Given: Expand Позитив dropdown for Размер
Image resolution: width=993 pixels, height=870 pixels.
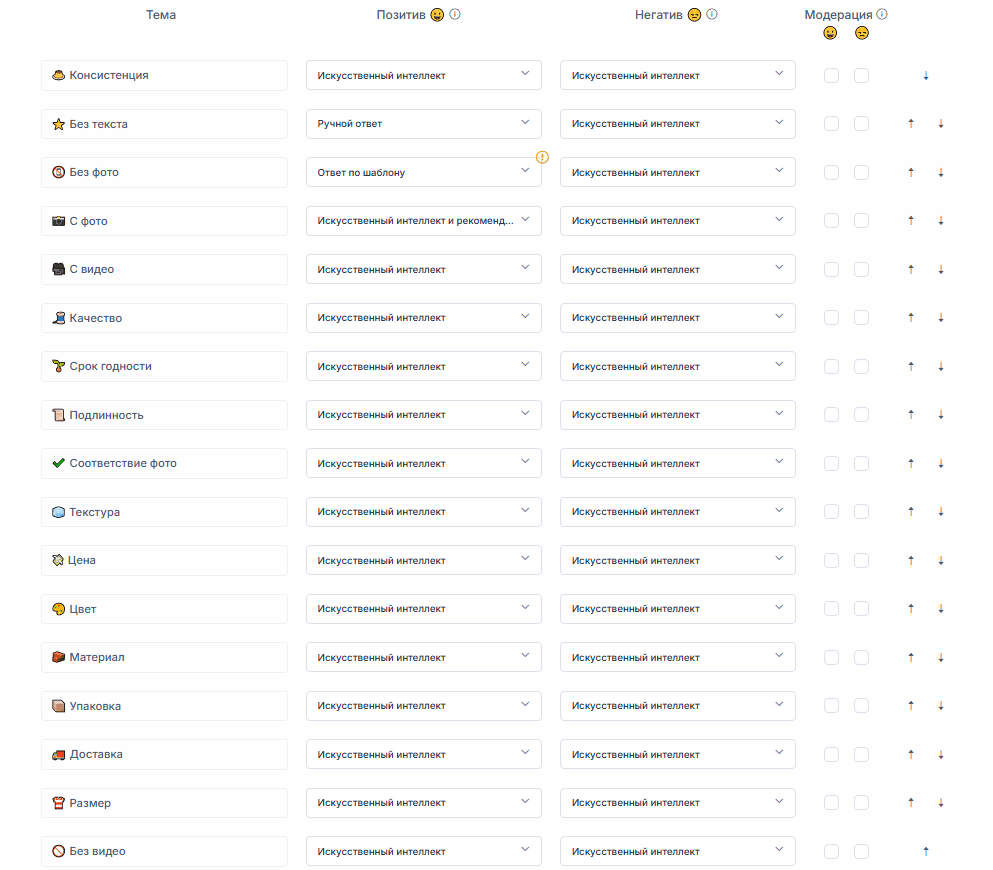Looking at the screenshot, I should [424, 803].
